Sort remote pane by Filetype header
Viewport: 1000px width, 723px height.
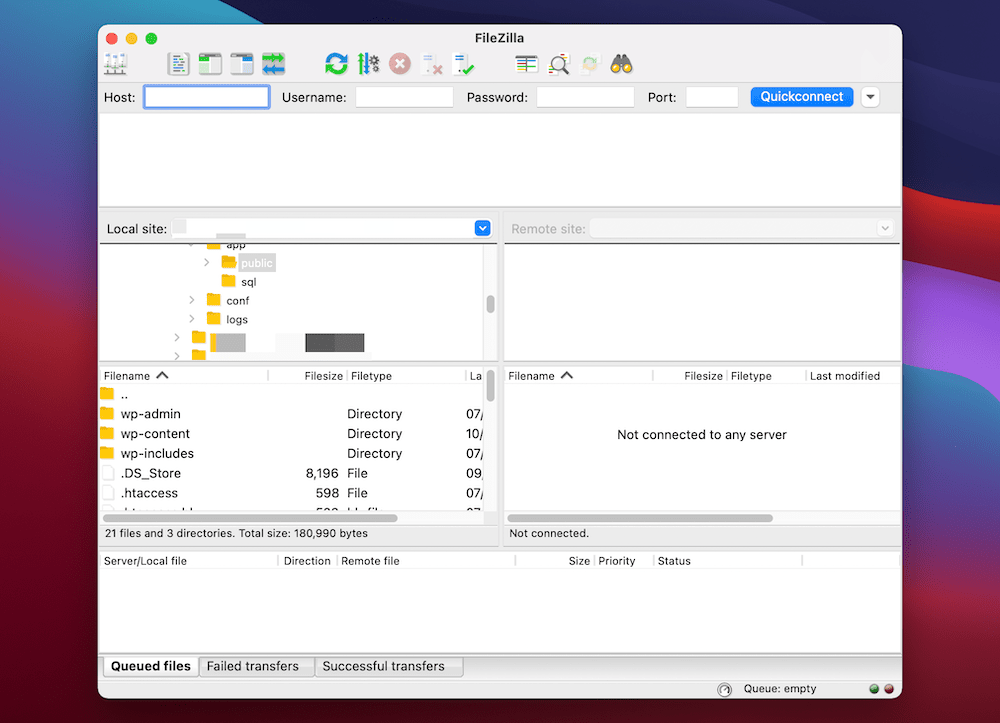coord(766,376)
